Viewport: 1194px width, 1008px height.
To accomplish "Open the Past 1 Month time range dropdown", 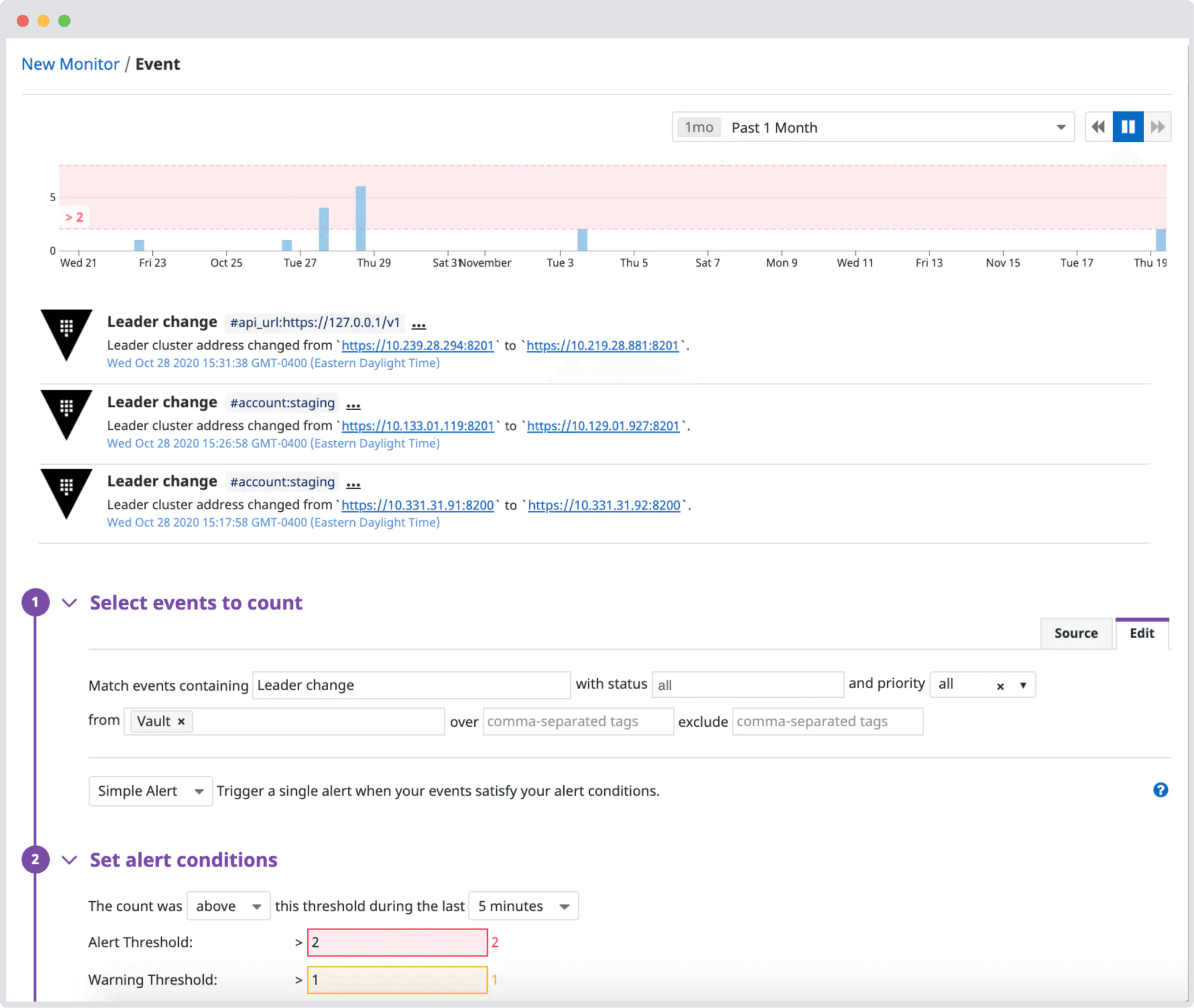I will 1062,127.
